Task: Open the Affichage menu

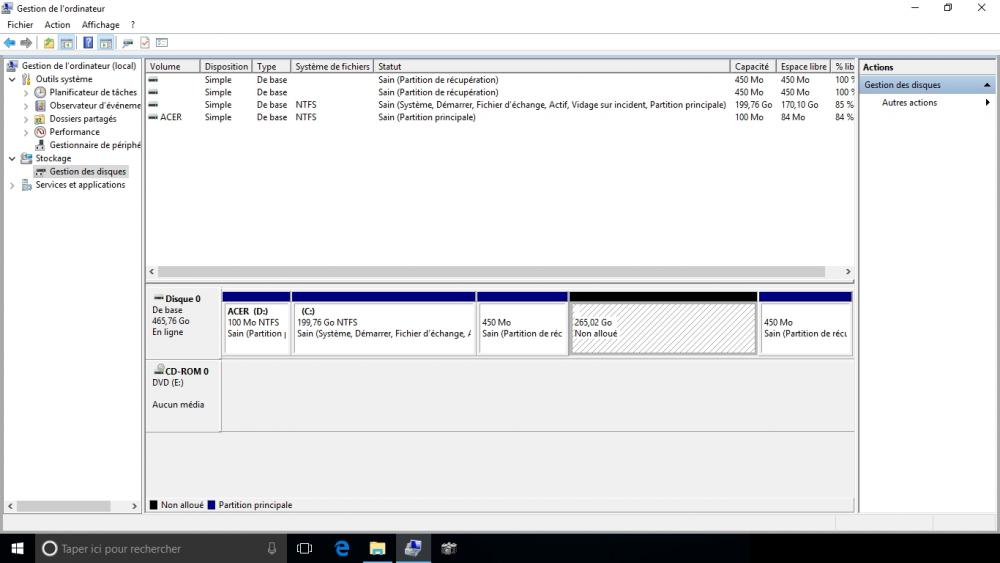Action: [100, 25]
